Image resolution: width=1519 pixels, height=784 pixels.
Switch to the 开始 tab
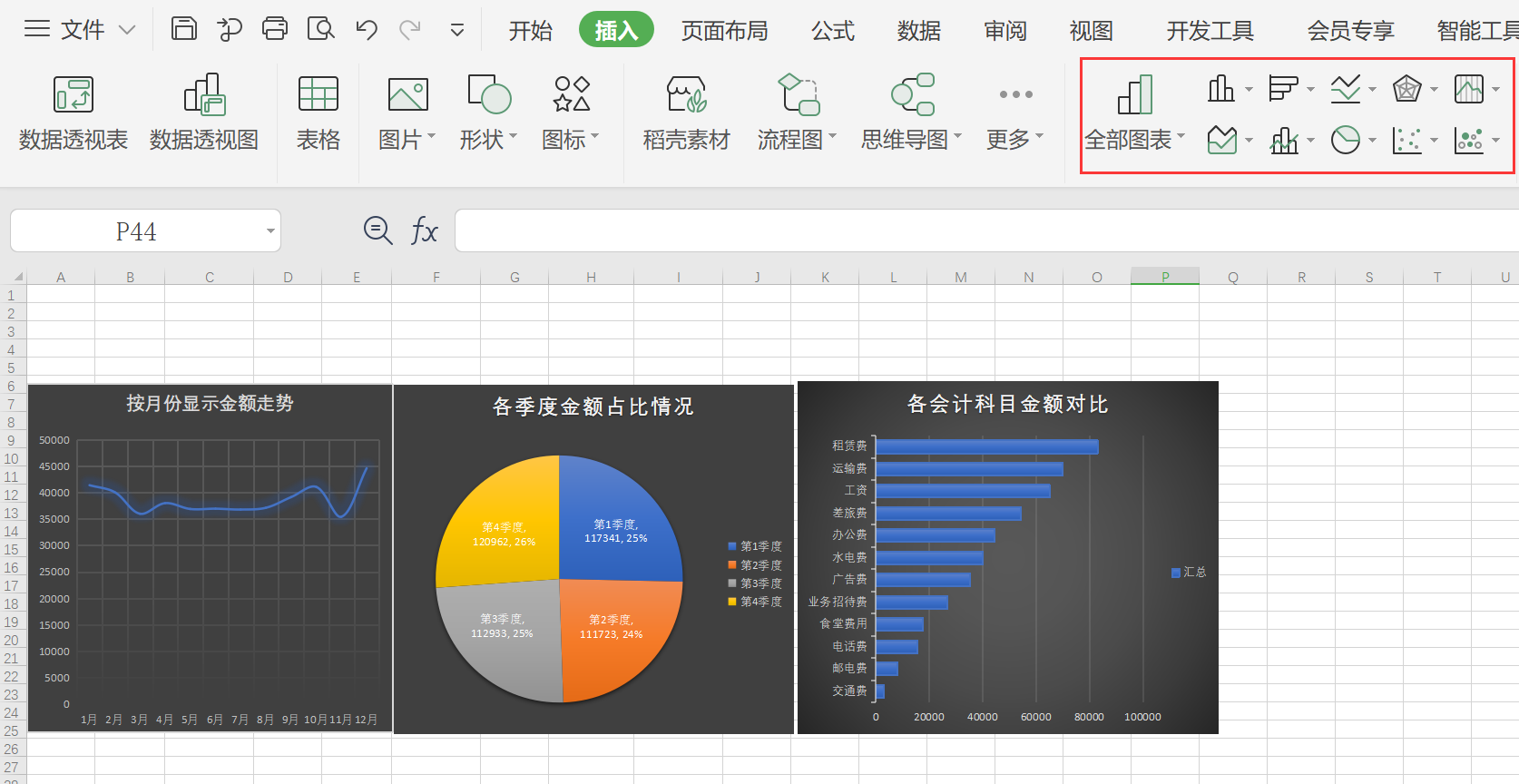(530, 31)
